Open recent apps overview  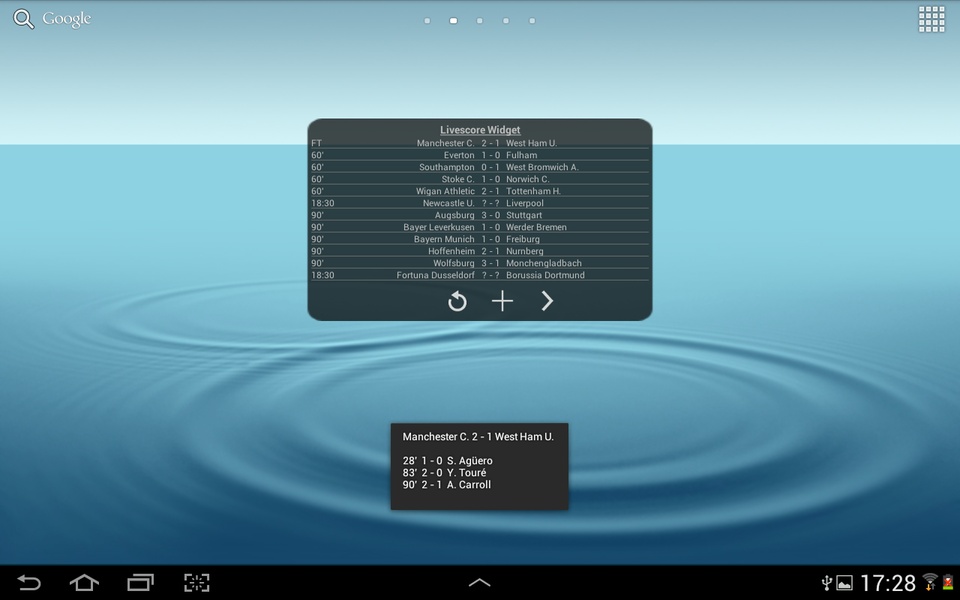pos(140,582)
